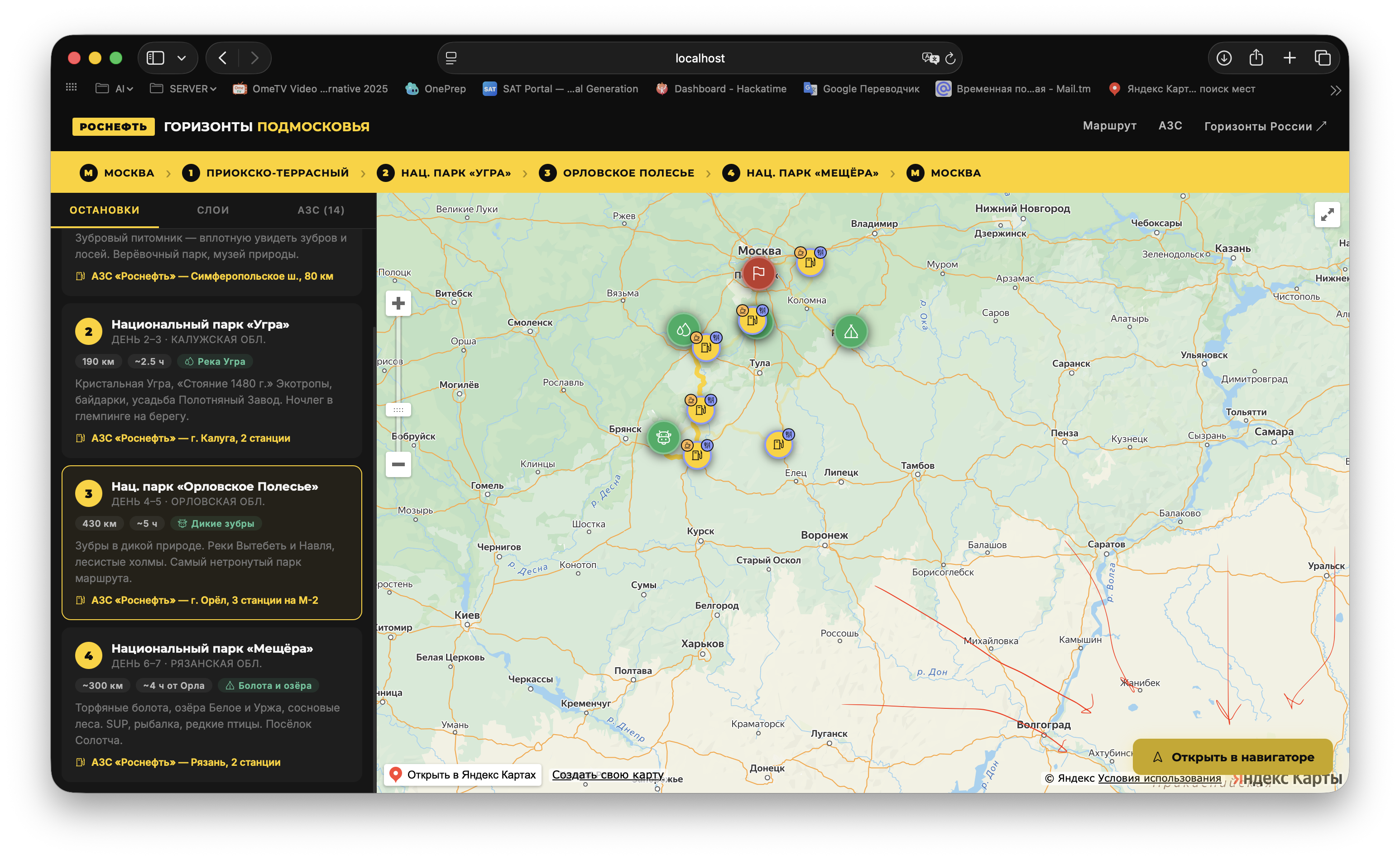Select the yellow gas station marker near Елец
Image resolution: width=1400 pixels, height=860 pixels.
tap(778, 444)
